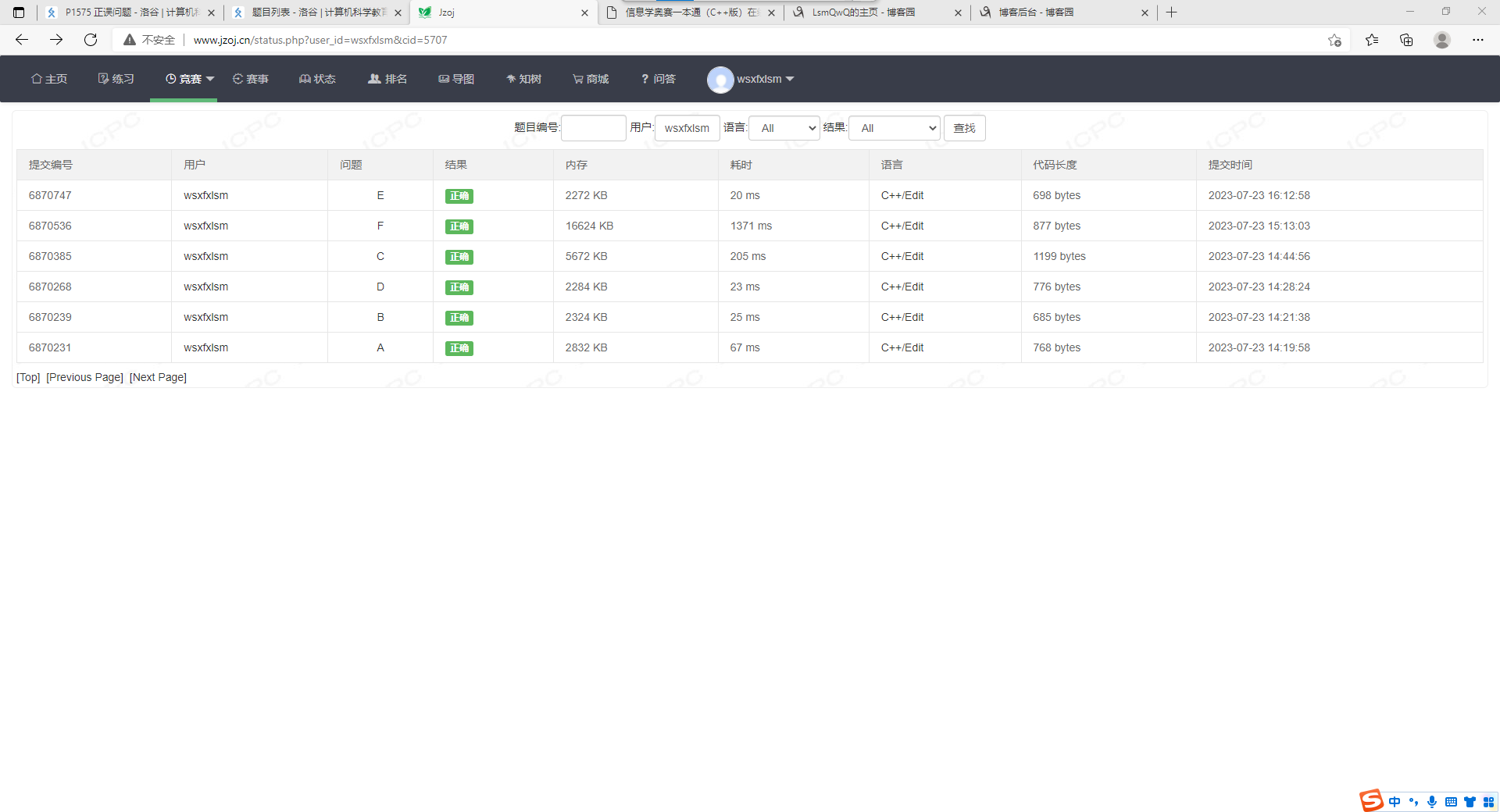Screen dimensions: 1500x812
Task: Open C++/Edit for submission 6870536
Action: coord(902,226)
